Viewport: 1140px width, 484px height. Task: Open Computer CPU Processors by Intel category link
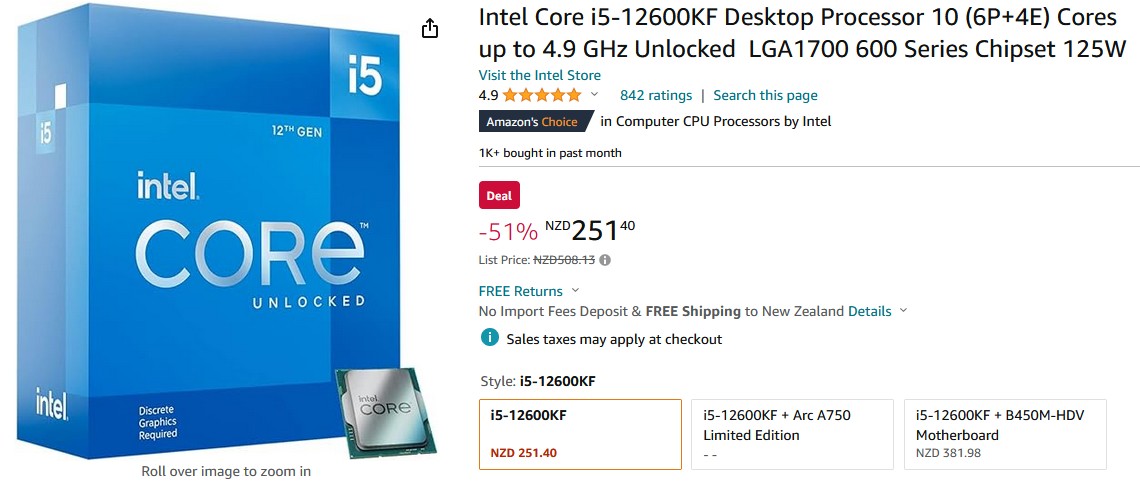pos(723,122)
